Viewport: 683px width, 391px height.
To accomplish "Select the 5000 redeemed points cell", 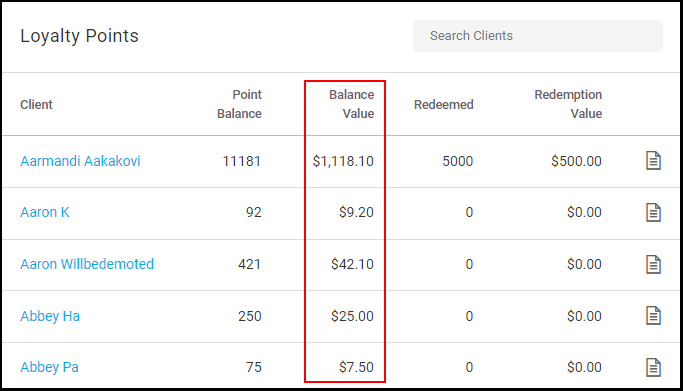I will 457,161.
